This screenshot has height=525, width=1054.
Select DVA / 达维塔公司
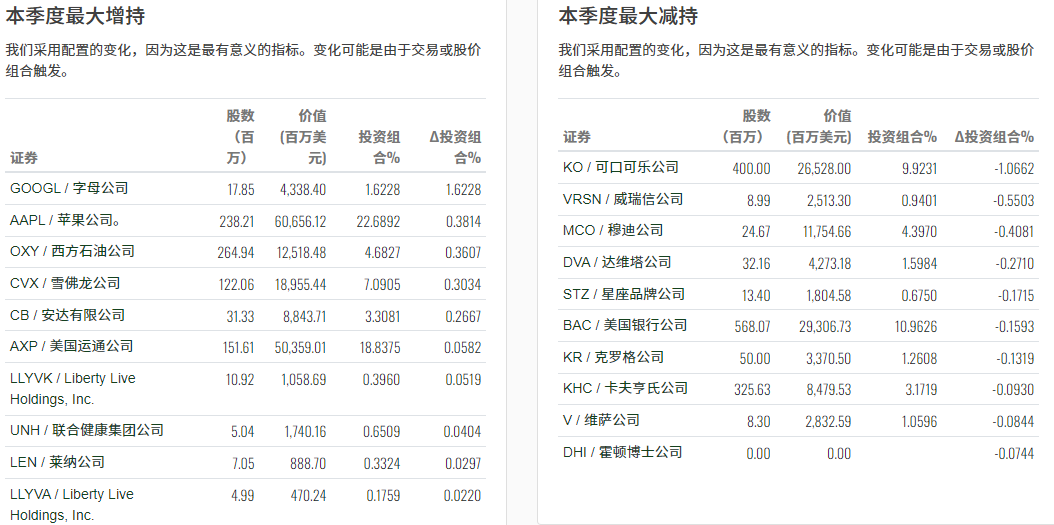(x=616, y=261)
